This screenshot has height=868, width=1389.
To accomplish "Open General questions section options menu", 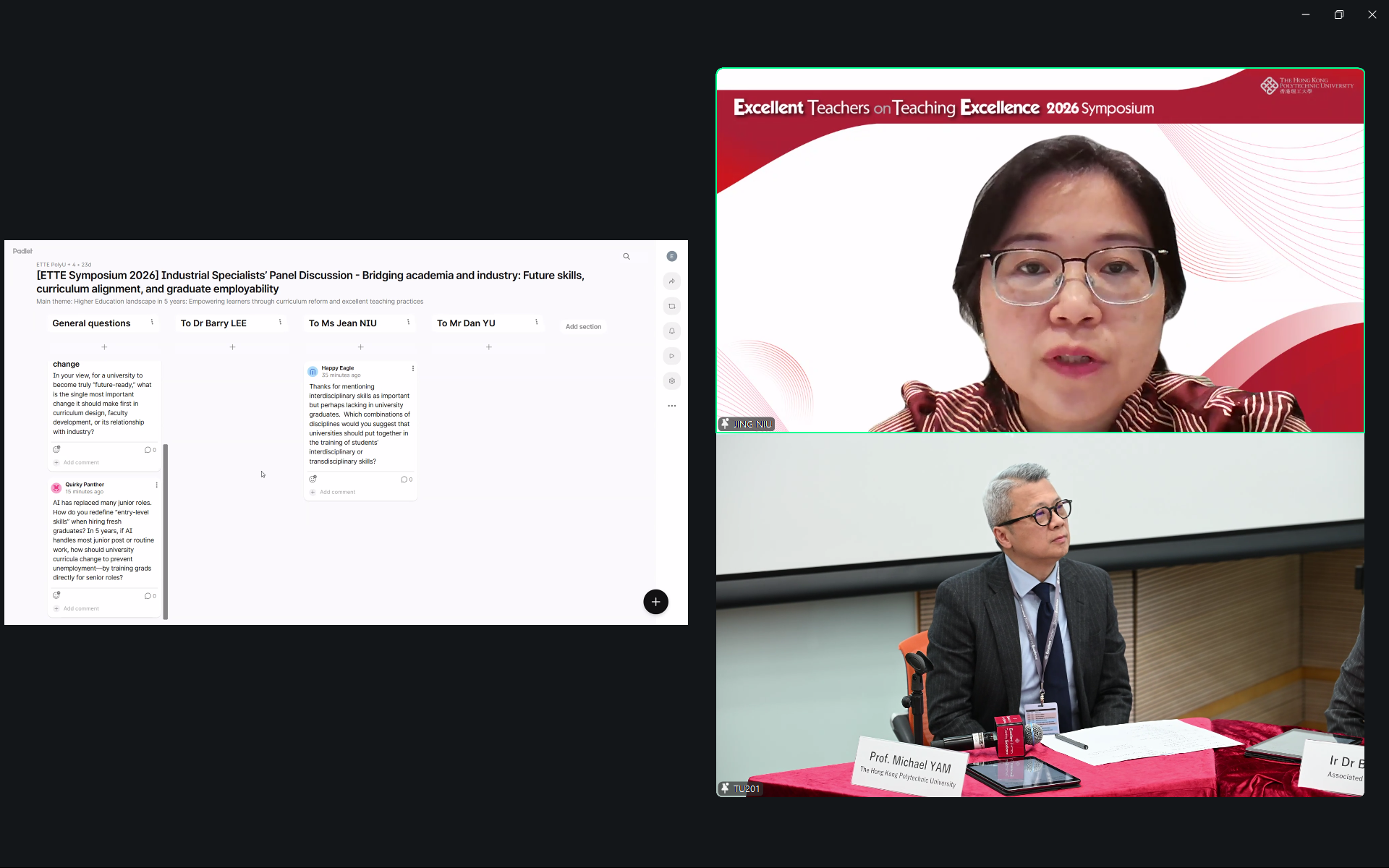I will point(152,323).
